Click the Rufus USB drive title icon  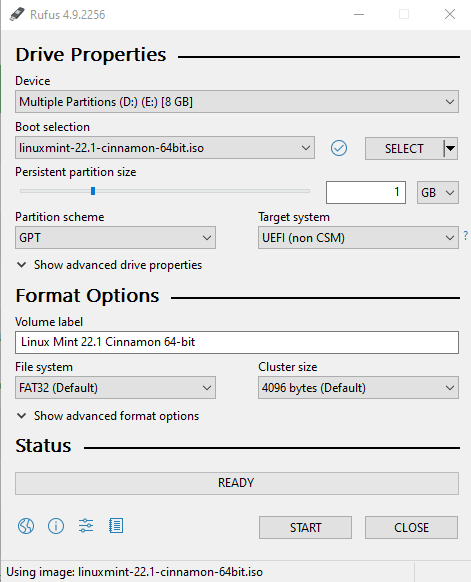click(x=17, y=14)
